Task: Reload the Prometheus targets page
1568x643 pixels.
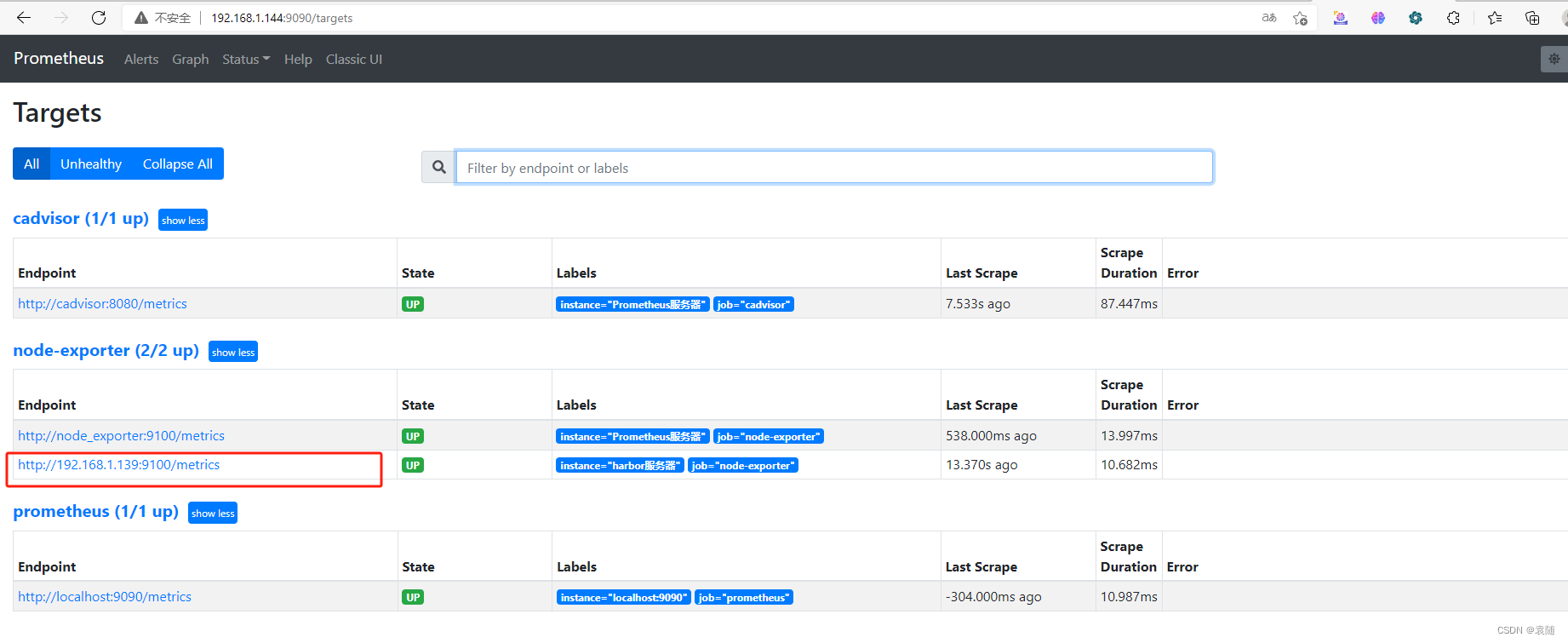Action: [x=99, y=17]
